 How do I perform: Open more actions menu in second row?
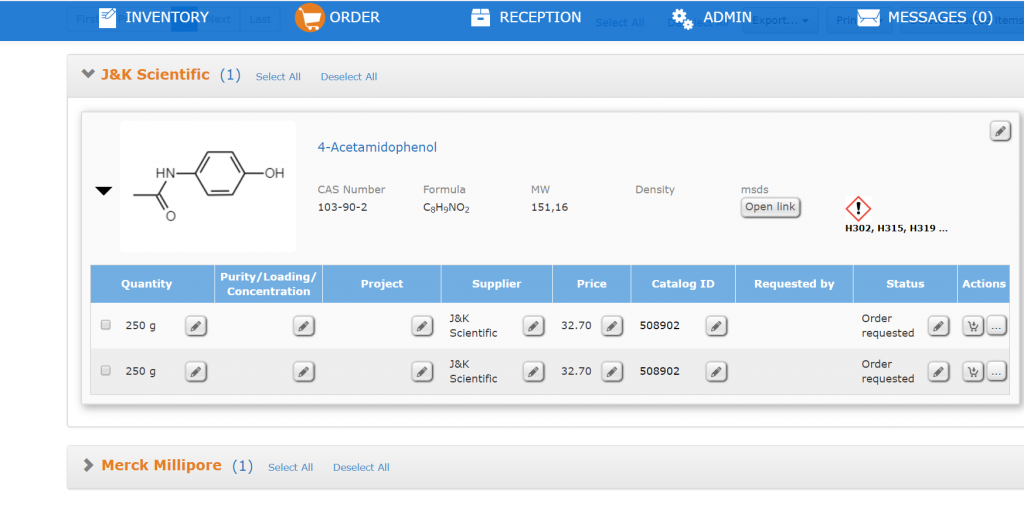(x=996, y=371)
